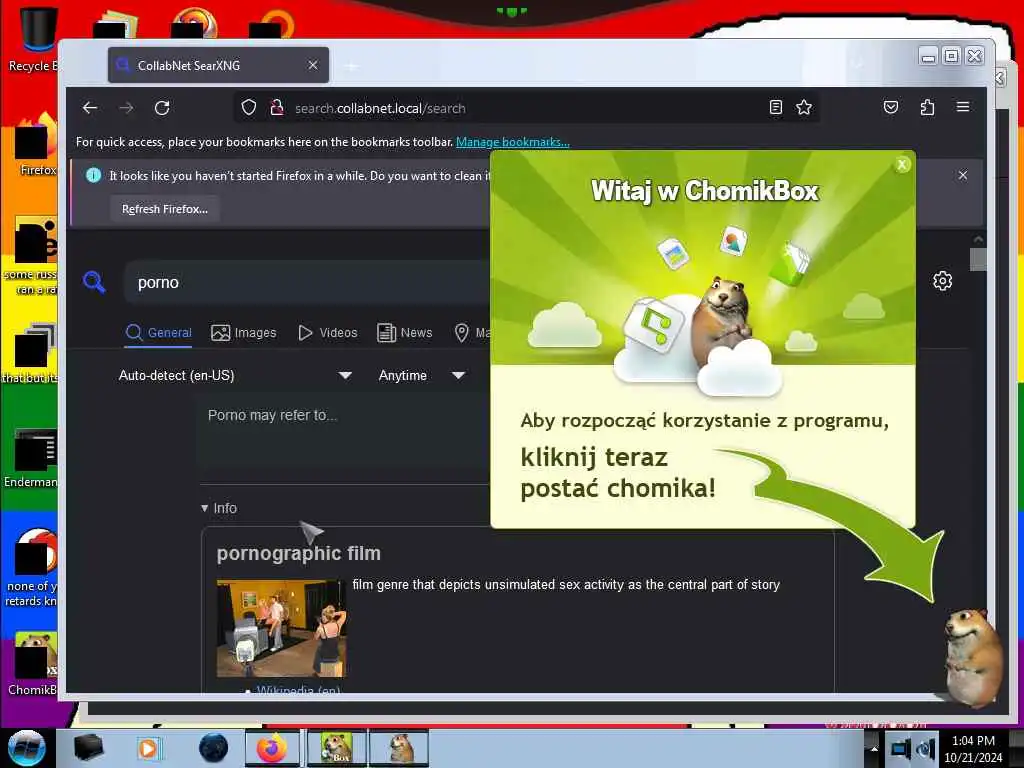Click the clock showing 1:04 PM
This screenshot has height=768, width=1024.
point(973,741)
